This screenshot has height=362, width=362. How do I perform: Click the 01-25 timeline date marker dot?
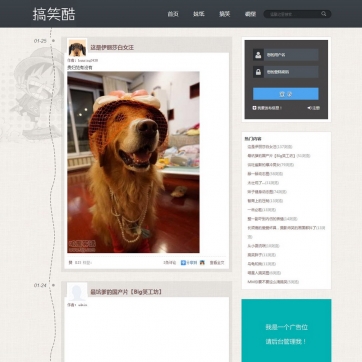pos(53,41)
